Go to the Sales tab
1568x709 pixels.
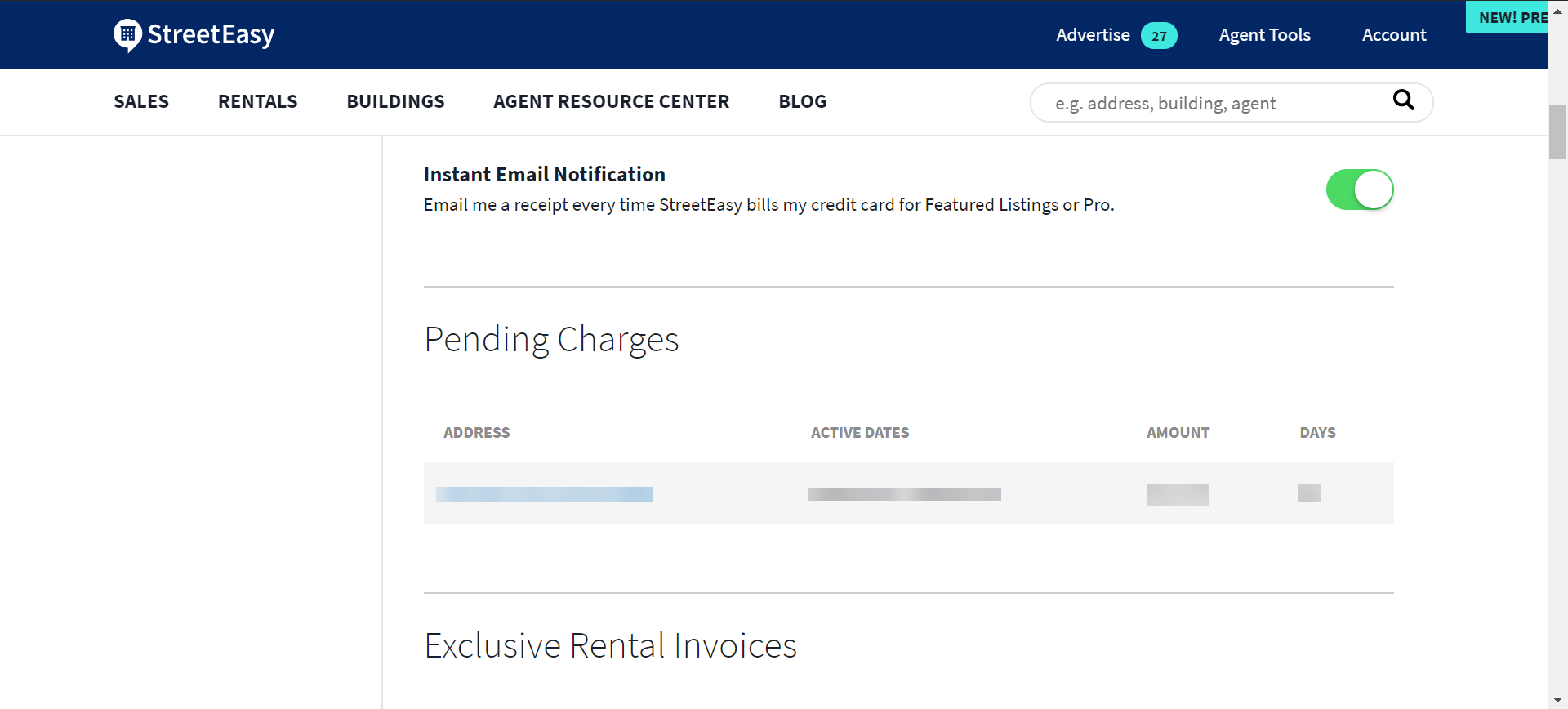[141, 101]
